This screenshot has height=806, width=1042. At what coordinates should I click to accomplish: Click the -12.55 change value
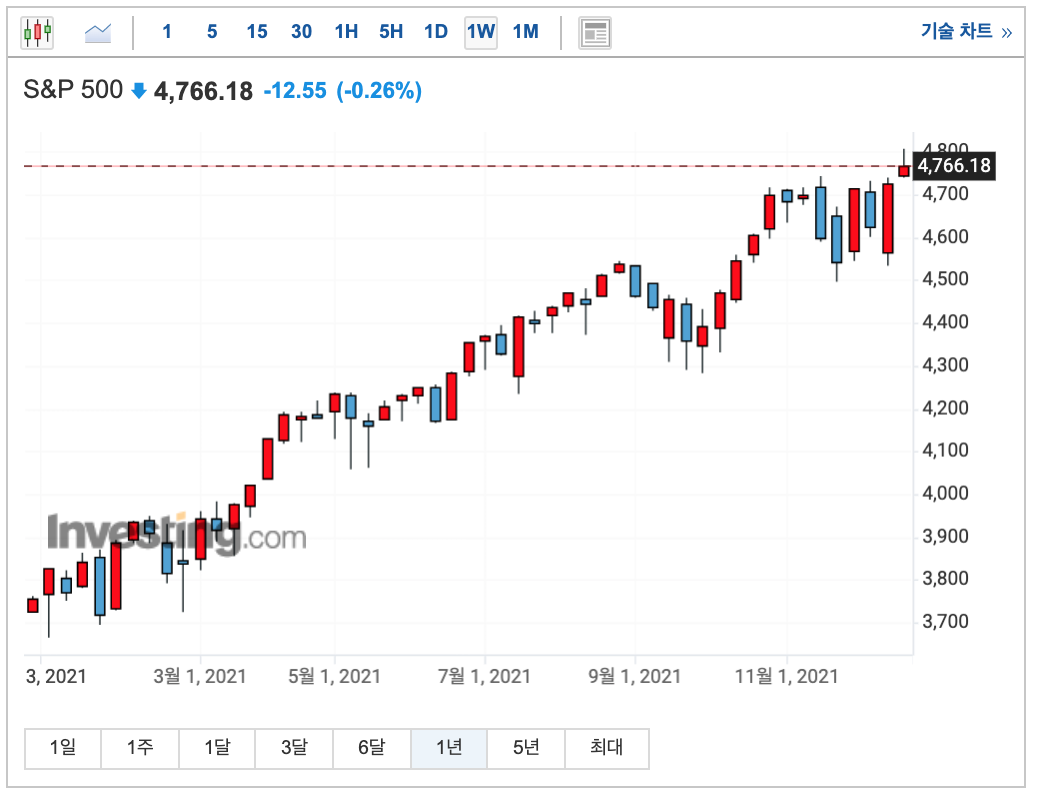pos(295,90)
